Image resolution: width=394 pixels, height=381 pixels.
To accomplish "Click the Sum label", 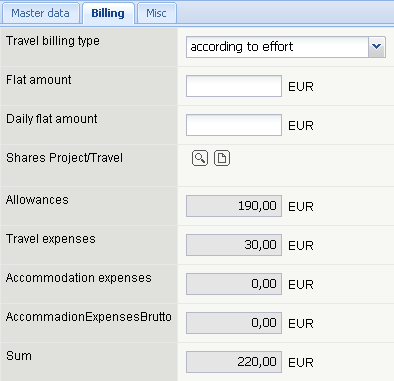I will pos(19,356).
